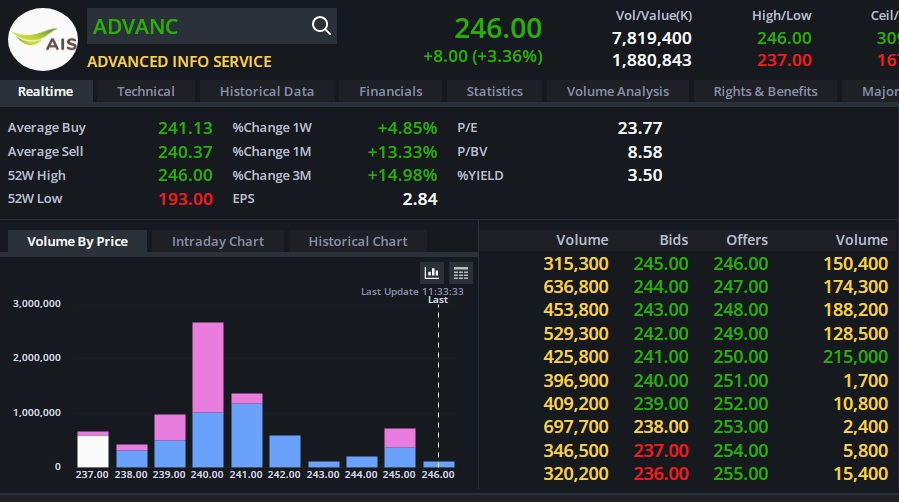The width and height of the screenshot is (899, 502).
Task: Select the Rights & Benefits tab
Action: [765, 91]
